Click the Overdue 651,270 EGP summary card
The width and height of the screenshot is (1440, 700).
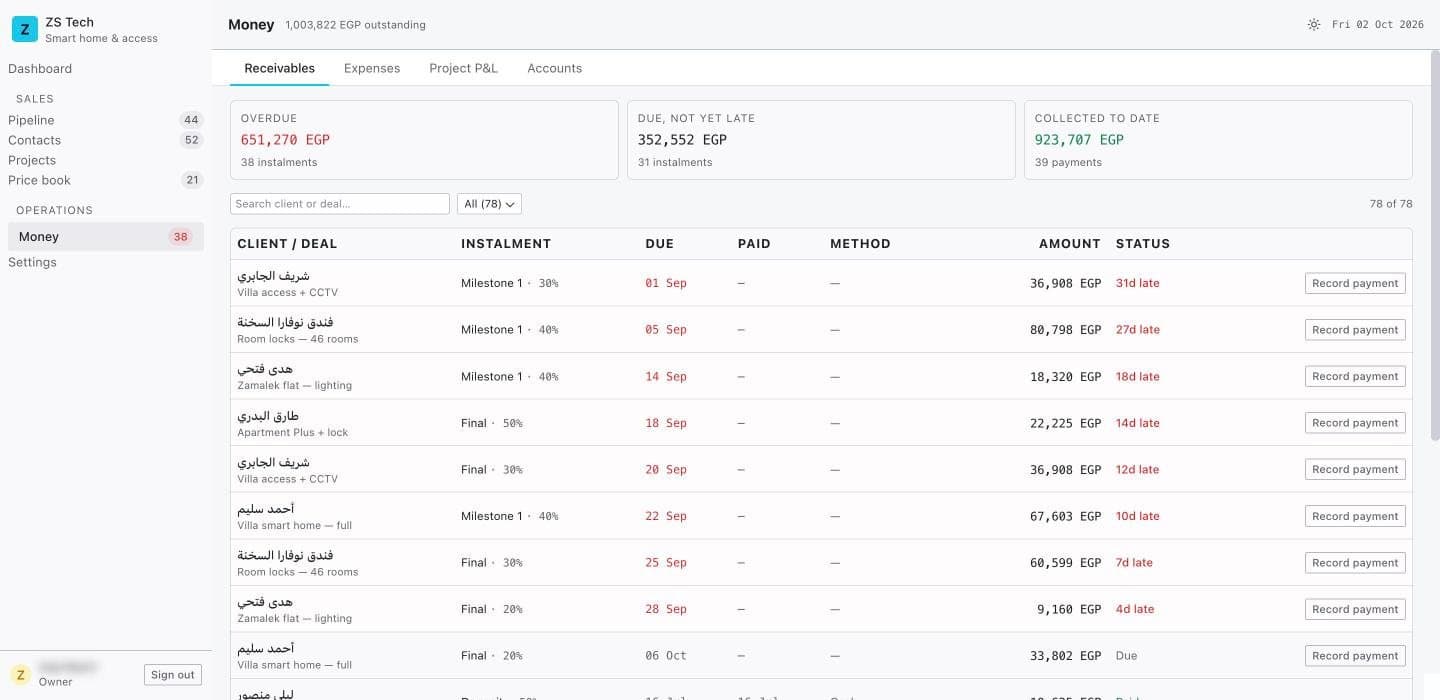tap(424, 140)
